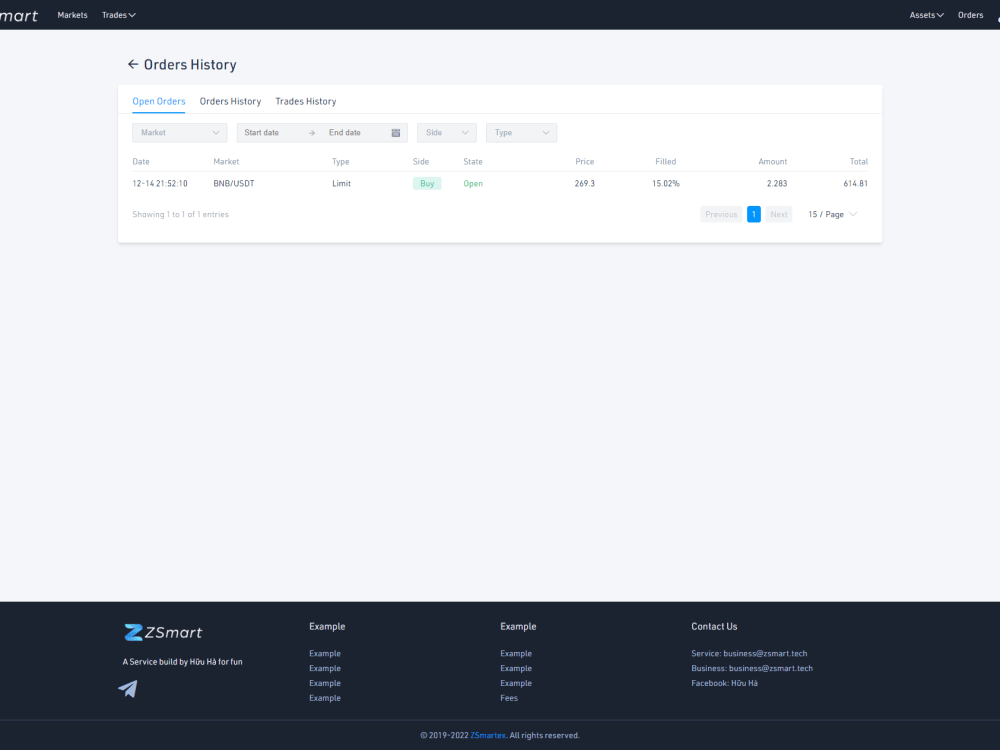The width and height of the screenshot is (1000, 750).
Task: Switch to the Trades History tab
Action: (305, 101)
